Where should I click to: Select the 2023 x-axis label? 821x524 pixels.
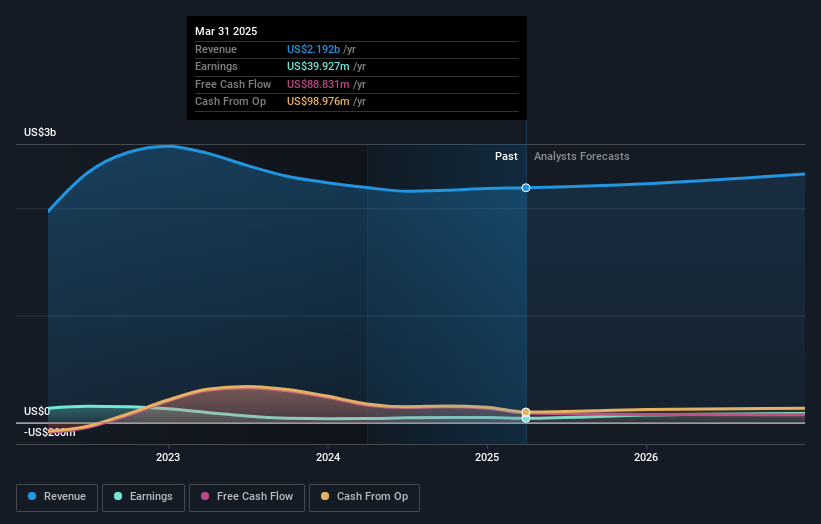[168, 457]
